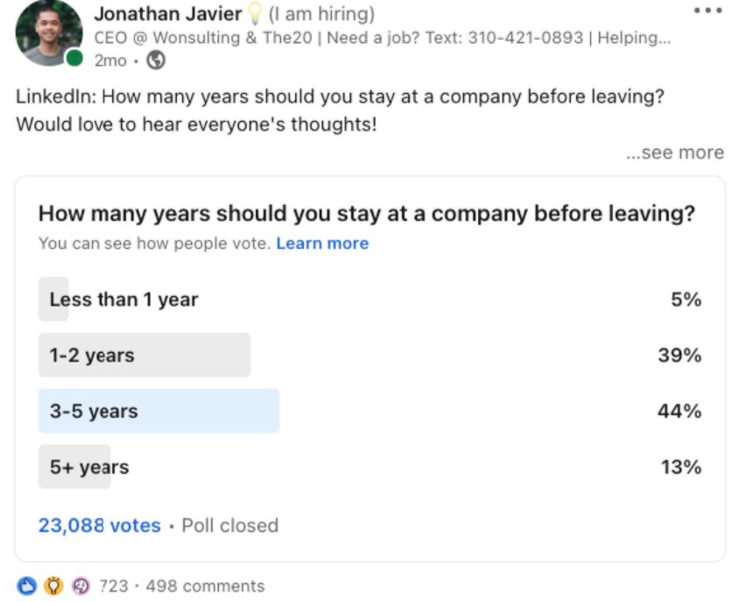
Task: Click the globe visibility icon
Action: coord(156,60)
